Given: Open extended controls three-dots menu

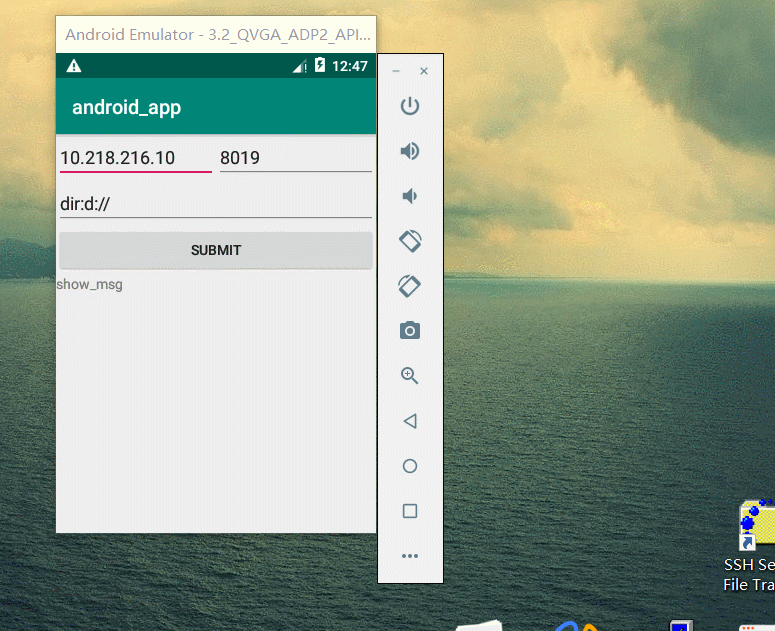Looking at the screenshot, I should click(x=410, y=556).
